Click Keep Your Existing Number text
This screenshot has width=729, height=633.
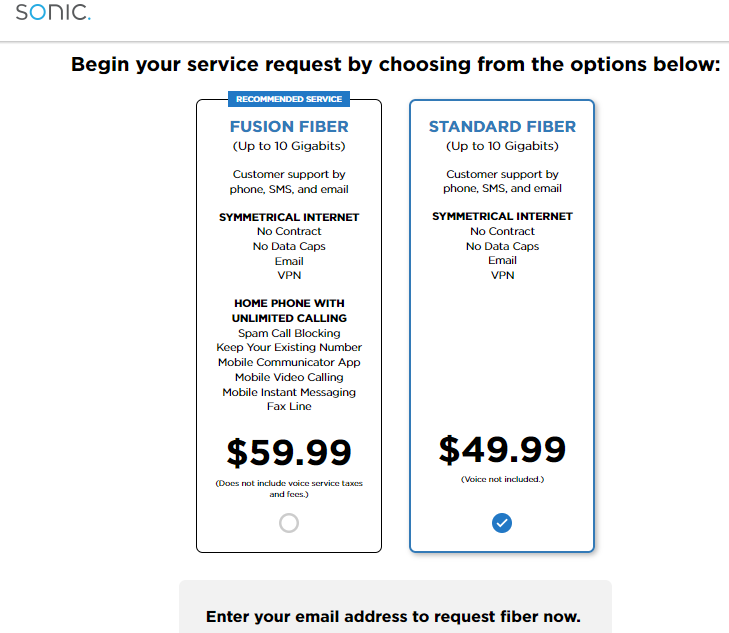pos(289,347)
